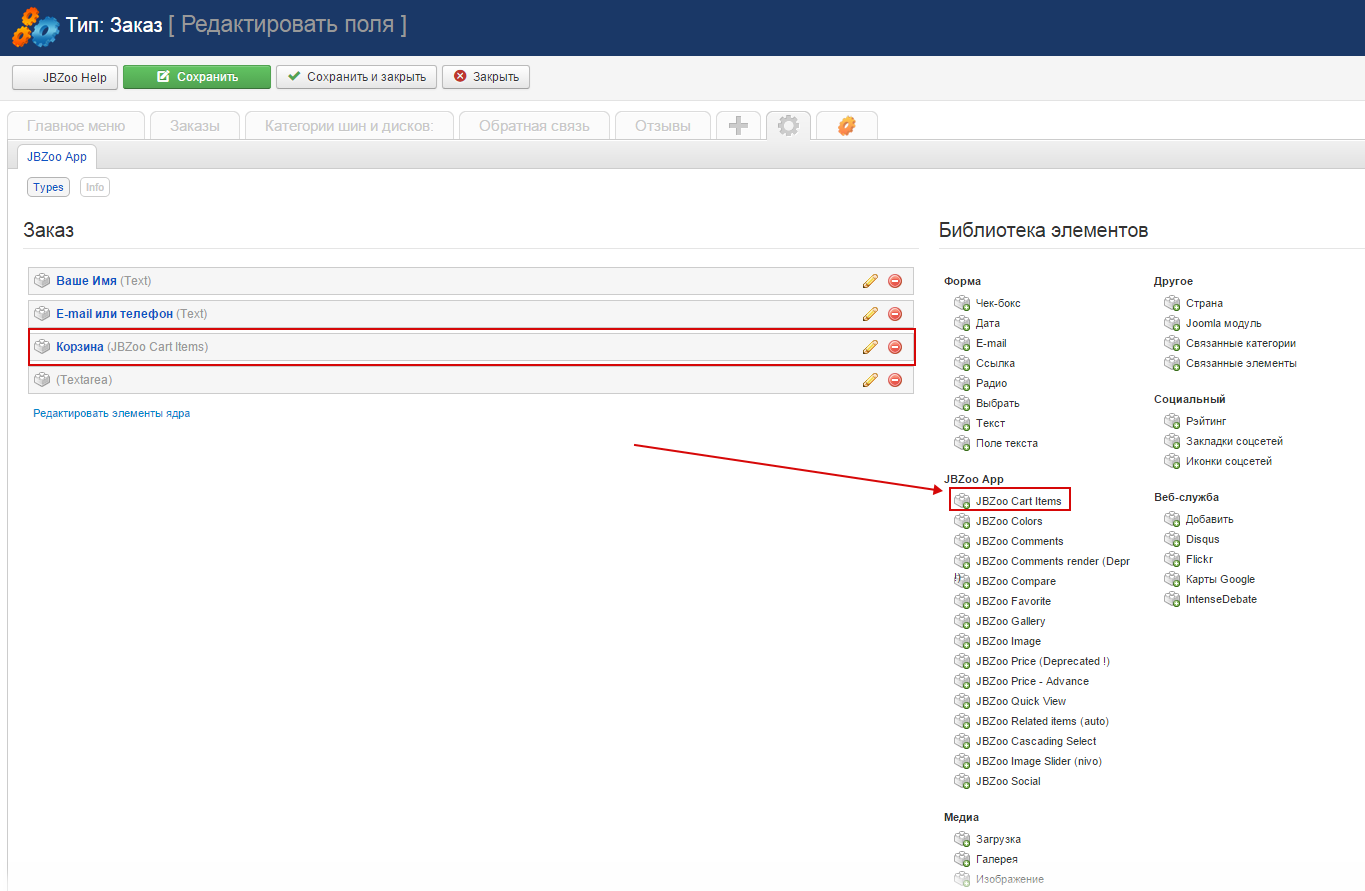Add the Связанные категории element
The image size is (1365, 891).
click(1241, 343)
